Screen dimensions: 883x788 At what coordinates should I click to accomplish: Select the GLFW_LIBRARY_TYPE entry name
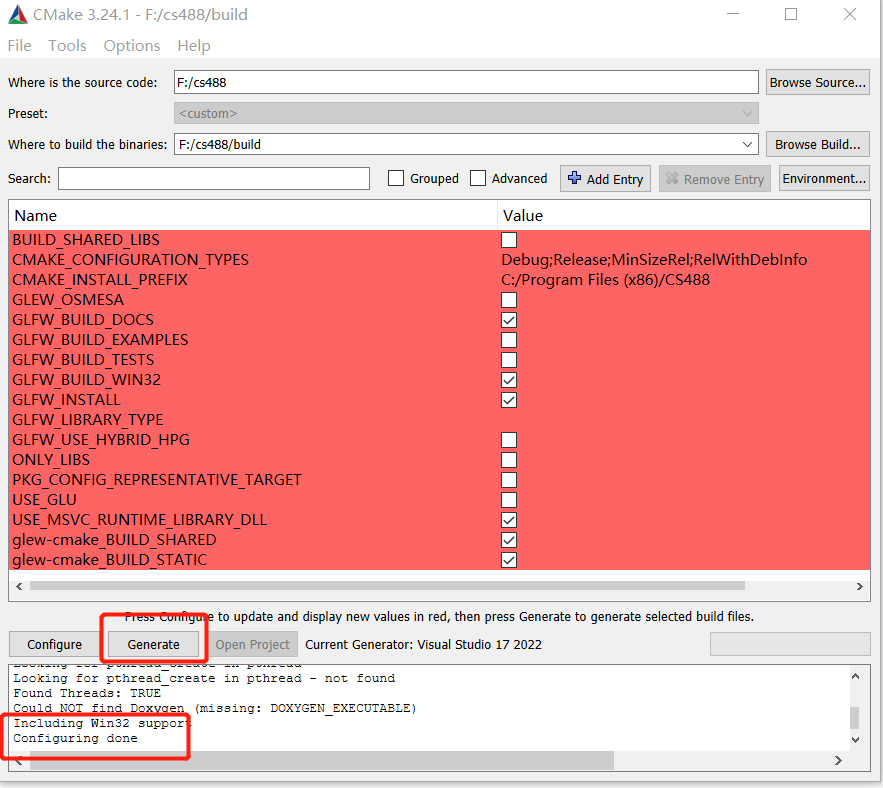click(x=88, y=420)
